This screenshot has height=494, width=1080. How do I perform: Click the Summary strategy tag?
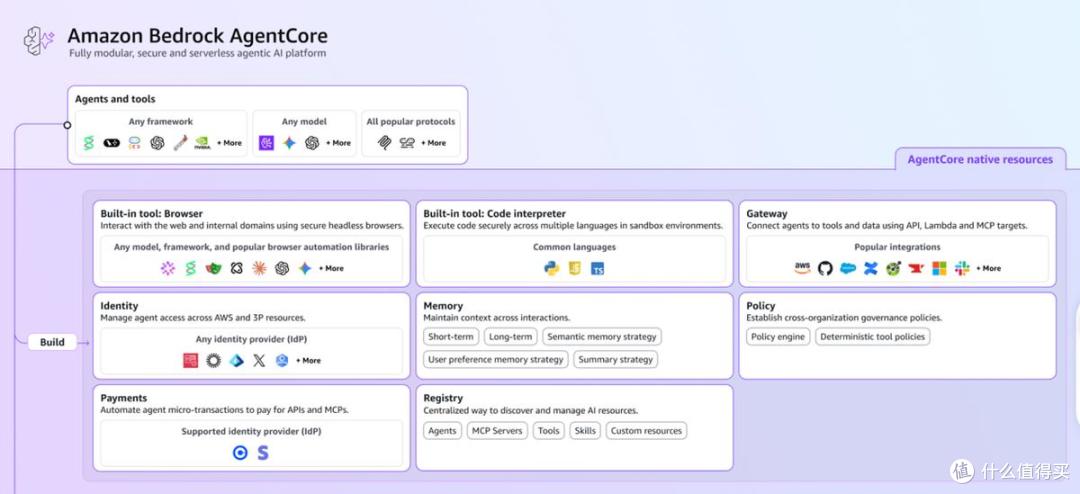point(616,360)
